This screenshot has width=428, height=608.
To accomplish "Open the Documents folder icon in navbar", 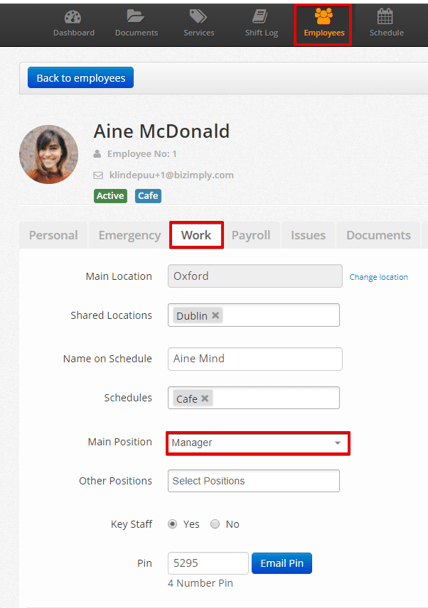I will click(136, 16).
